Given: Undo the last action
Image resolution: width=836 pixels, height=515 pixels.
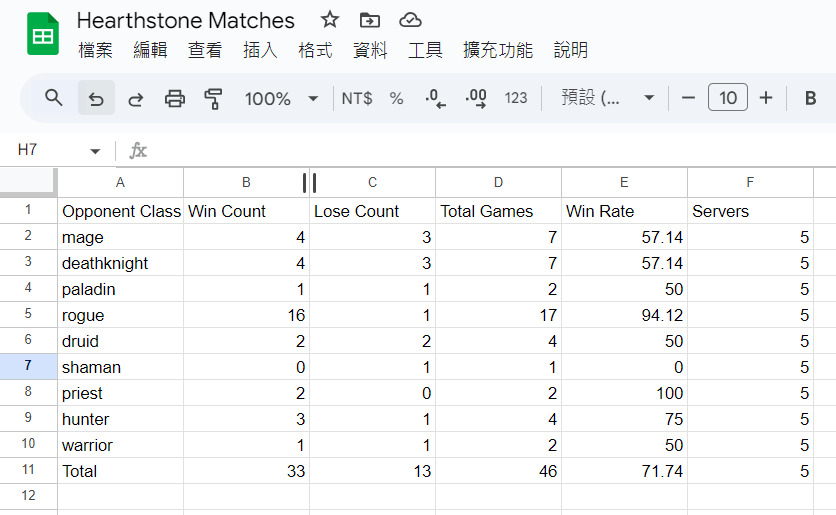Looking at the screenshot, I should click(96, 98).
